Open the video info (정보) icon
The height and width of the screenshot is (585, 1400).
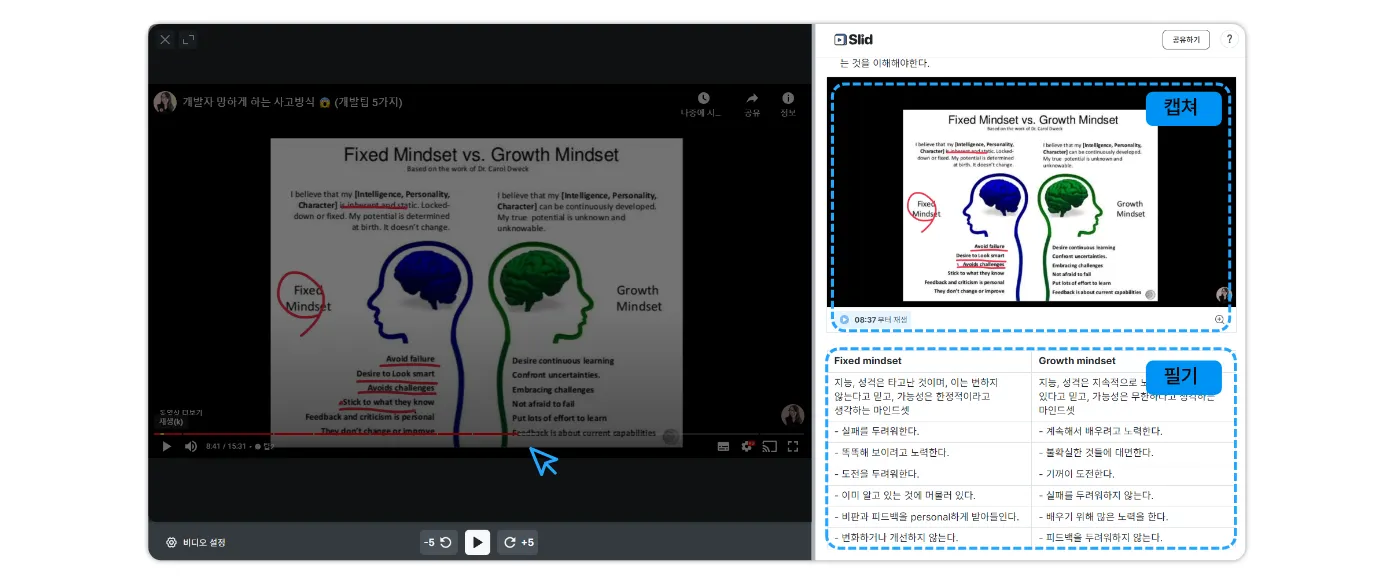click(788, 104)
